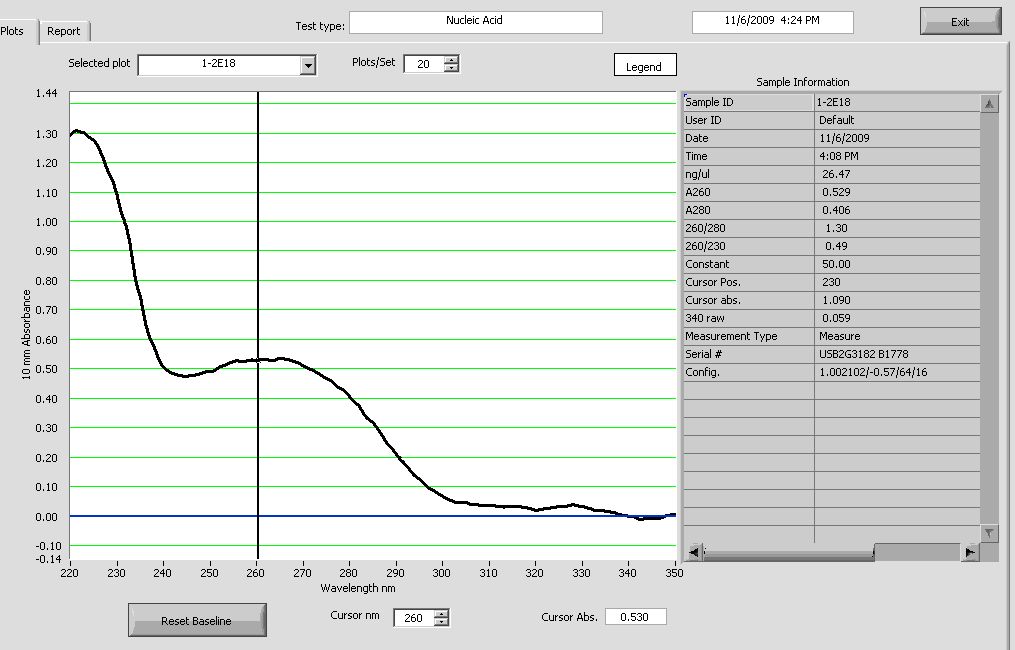1015x650 pixels.
Task: Click the Time value 4:08 PM
Action: point(897,157)
